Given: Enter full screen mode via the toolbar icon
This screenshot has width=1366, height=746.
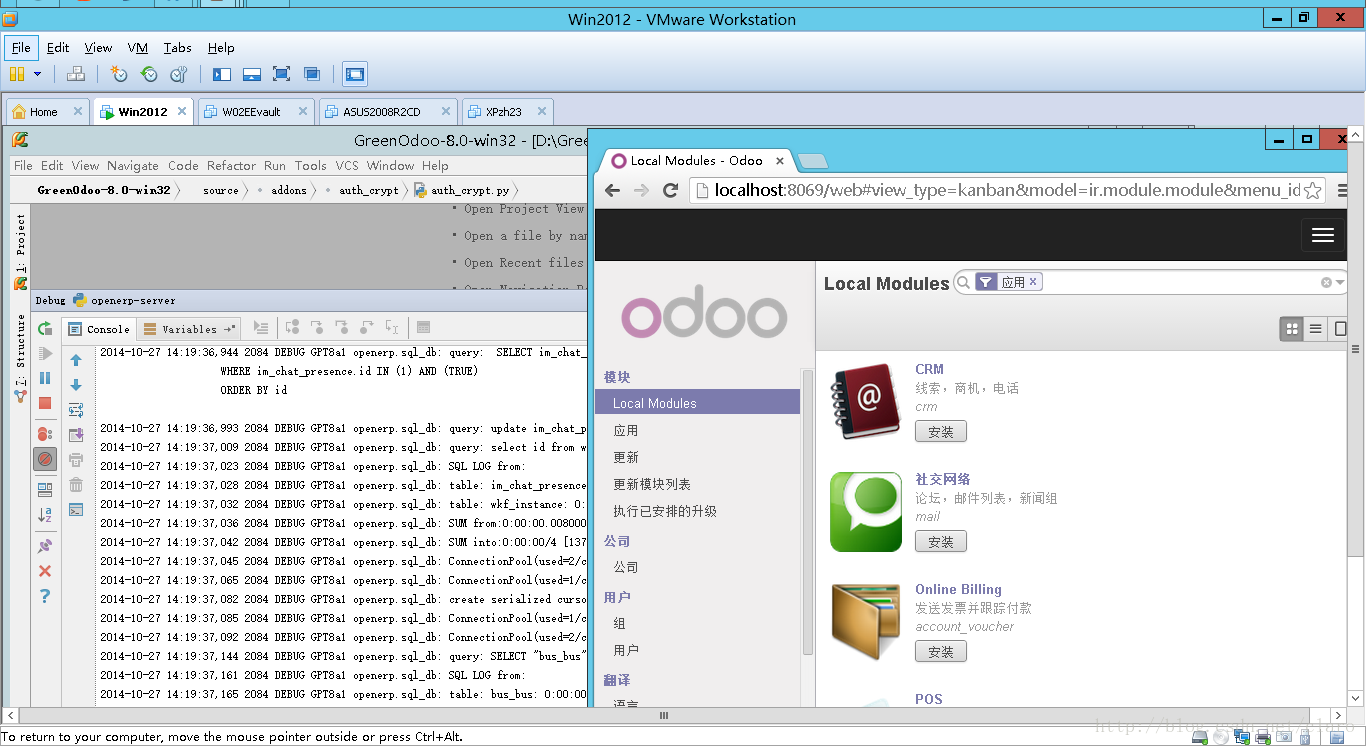Looking at the screenshot, I should (x=281, y=74).
